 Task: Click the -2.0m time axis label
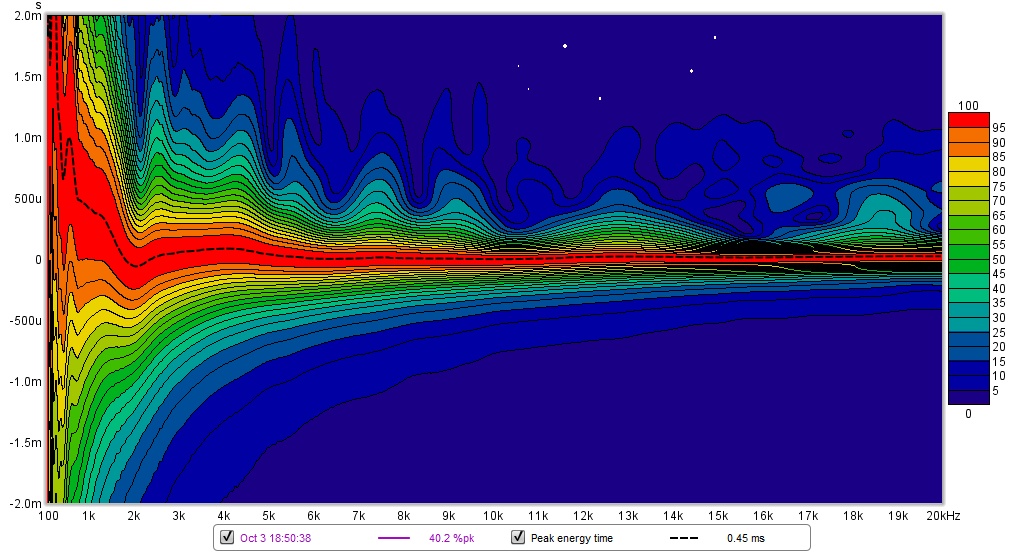(26, 504)
